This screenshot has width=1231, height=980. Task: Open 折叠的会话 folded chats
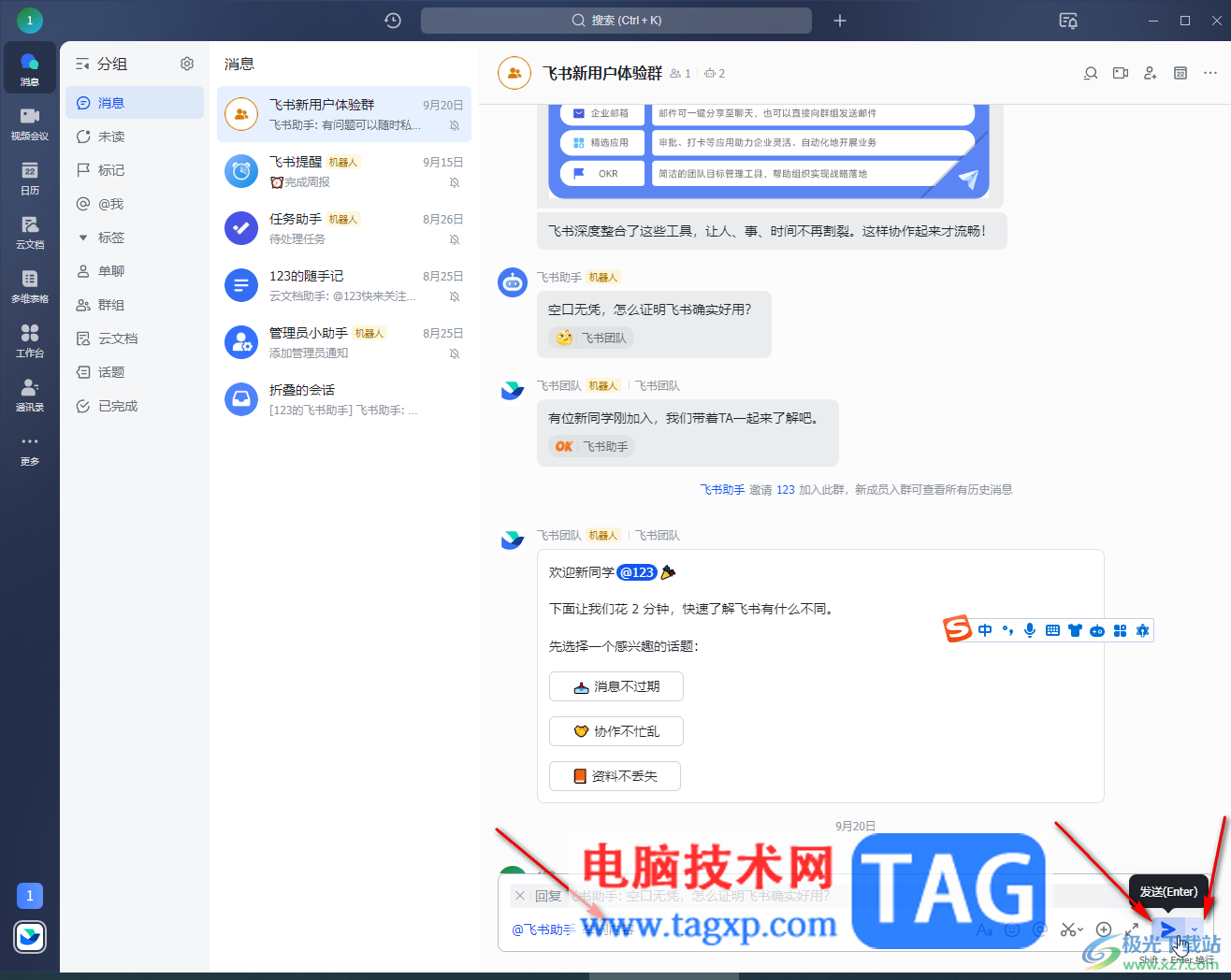[344, 399]
